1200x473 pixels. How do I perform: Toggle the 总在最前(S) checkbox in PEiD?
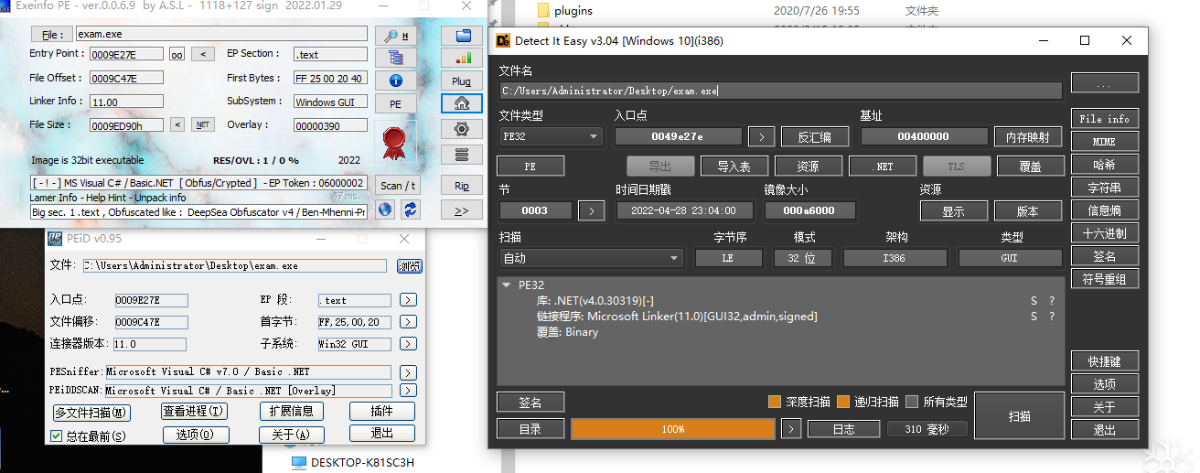[x=57, y=436]
